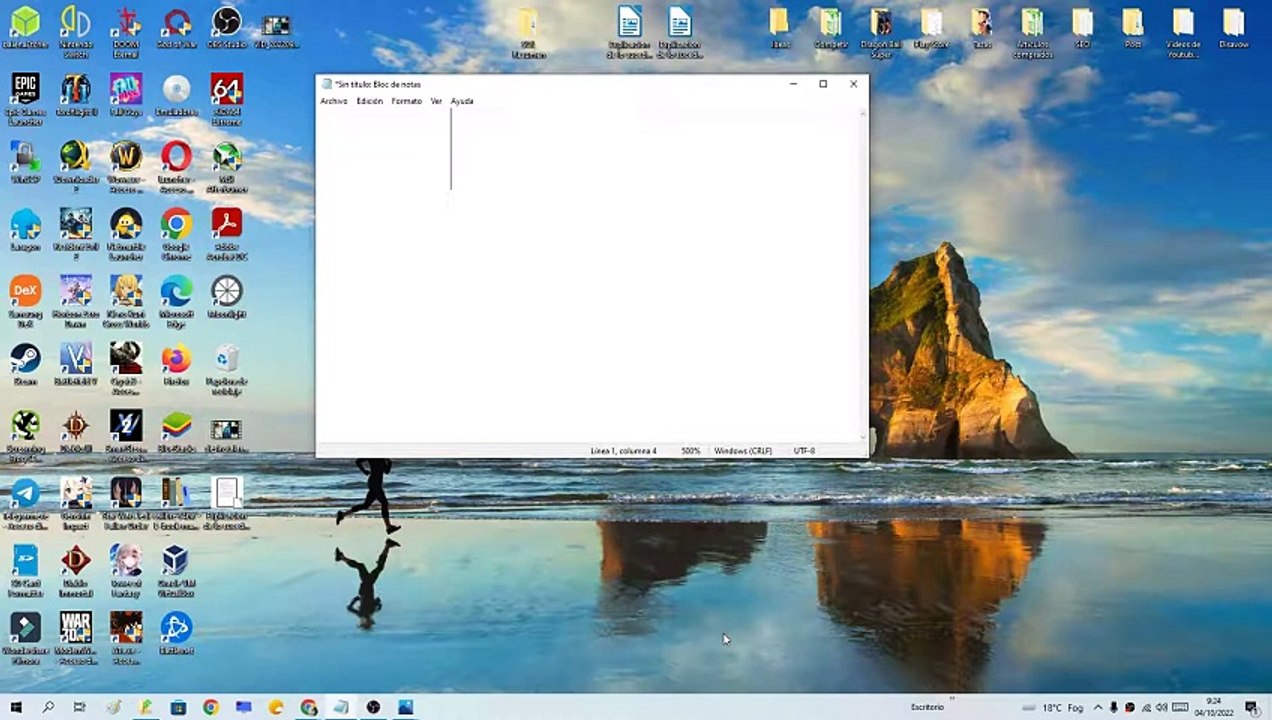This screenshot has width=1272, height=720.
Task: Open Microsoft Store from taskbar
Action: click(x=178, y=707)
